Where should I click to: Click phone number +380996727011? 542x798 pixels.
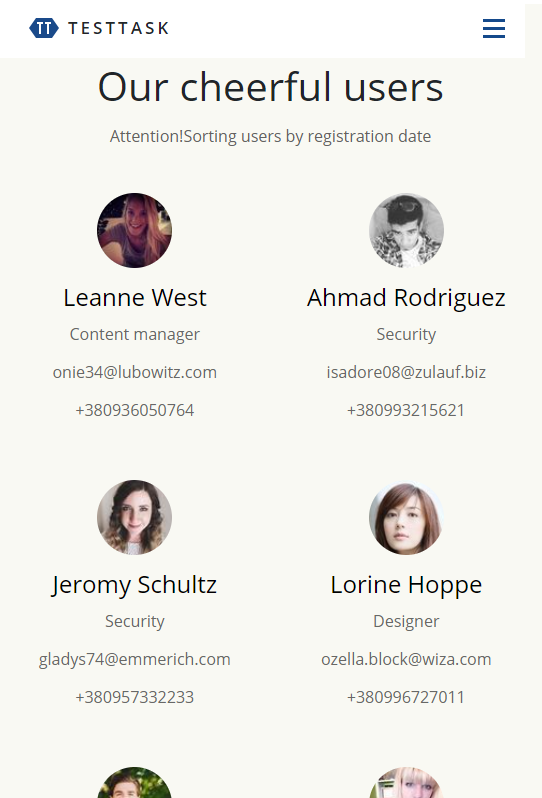pyautogui.click(x=406, y=697)
